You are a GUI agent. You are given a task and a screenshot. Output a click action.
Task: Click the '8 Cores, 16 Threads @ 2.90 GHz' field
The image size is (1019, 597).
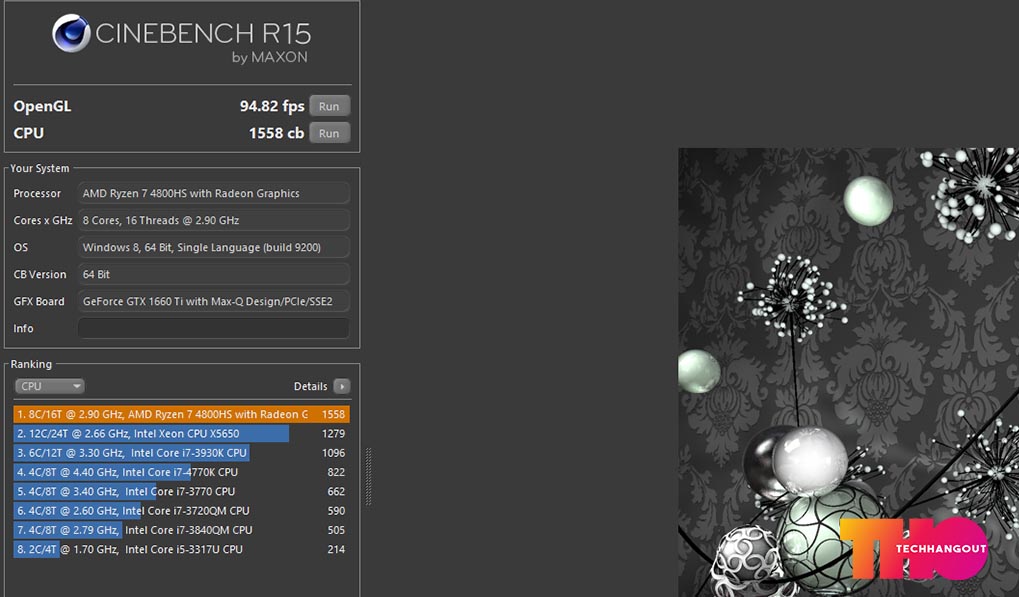213,220
